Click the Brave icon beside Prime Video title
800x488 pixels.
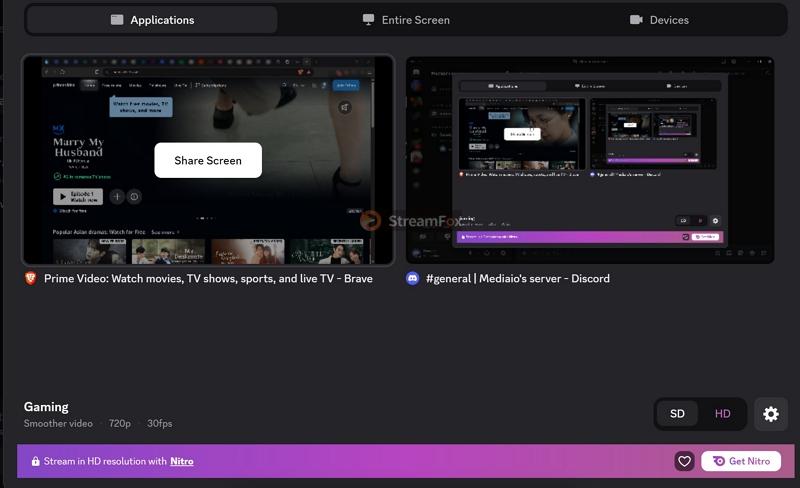(x=31, y=278)
